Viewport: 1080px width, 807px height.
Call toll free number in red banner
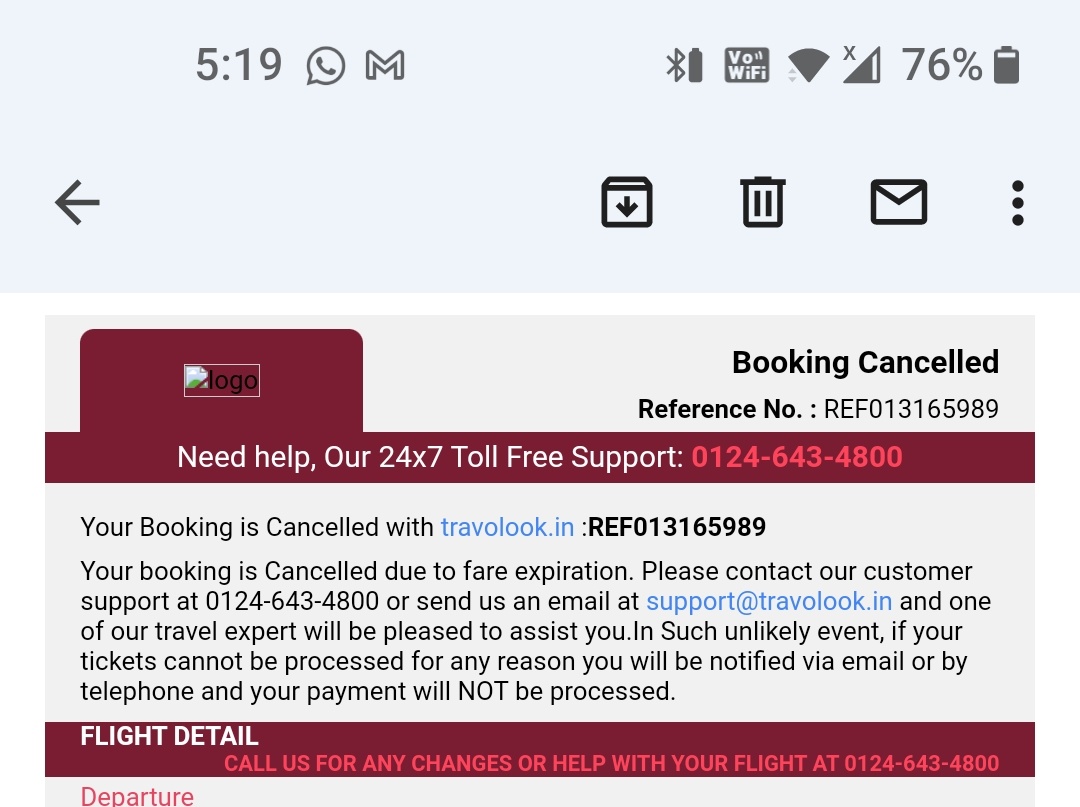point(797,457)
